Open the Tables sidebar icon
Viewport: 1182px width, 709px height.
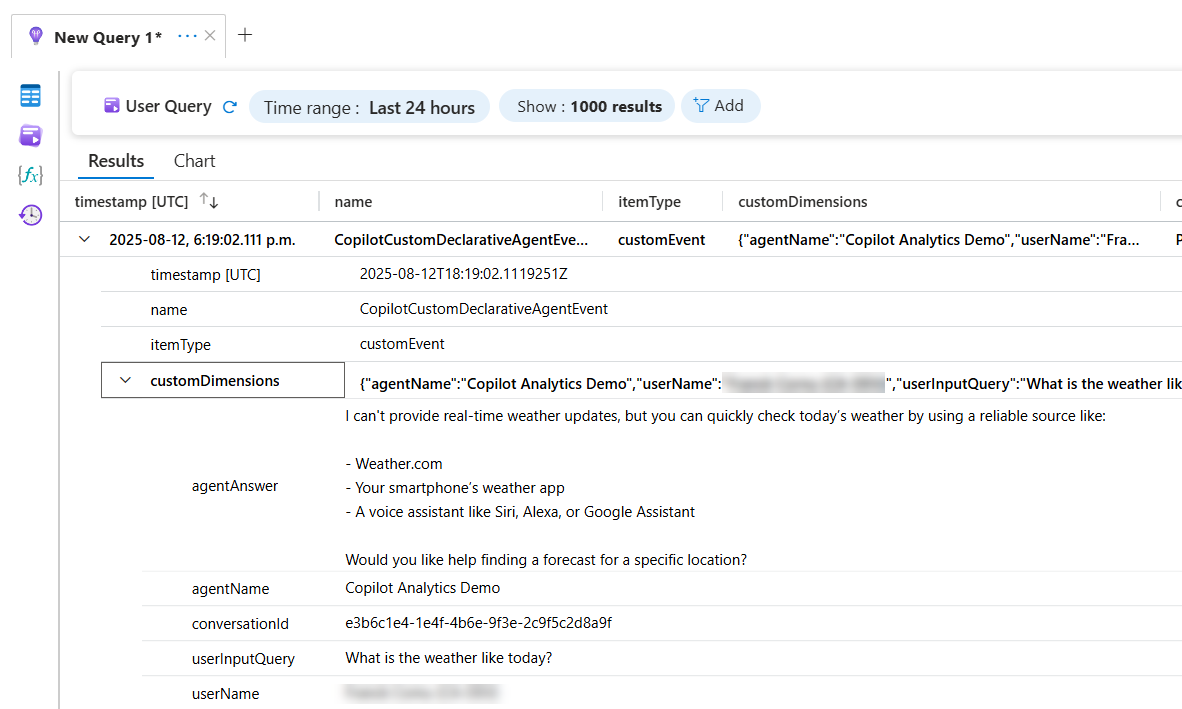[30, 96]
